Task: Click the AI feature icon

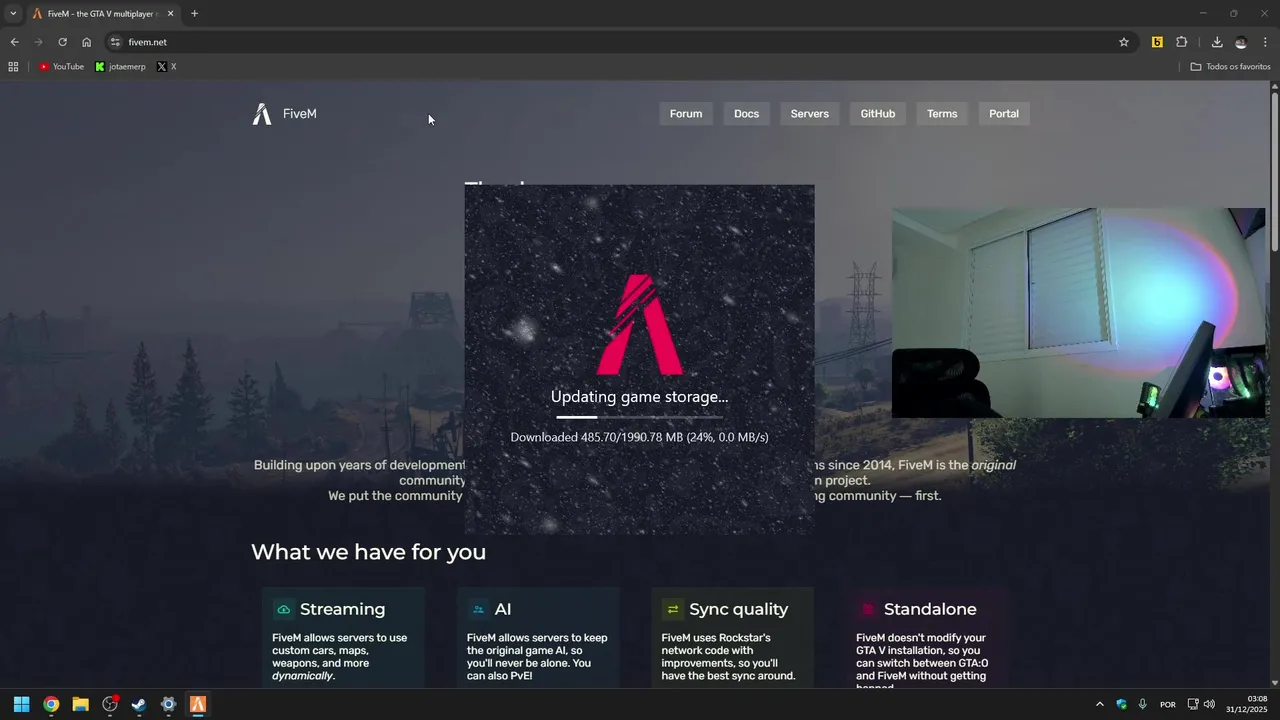Action: click(478, 609)
